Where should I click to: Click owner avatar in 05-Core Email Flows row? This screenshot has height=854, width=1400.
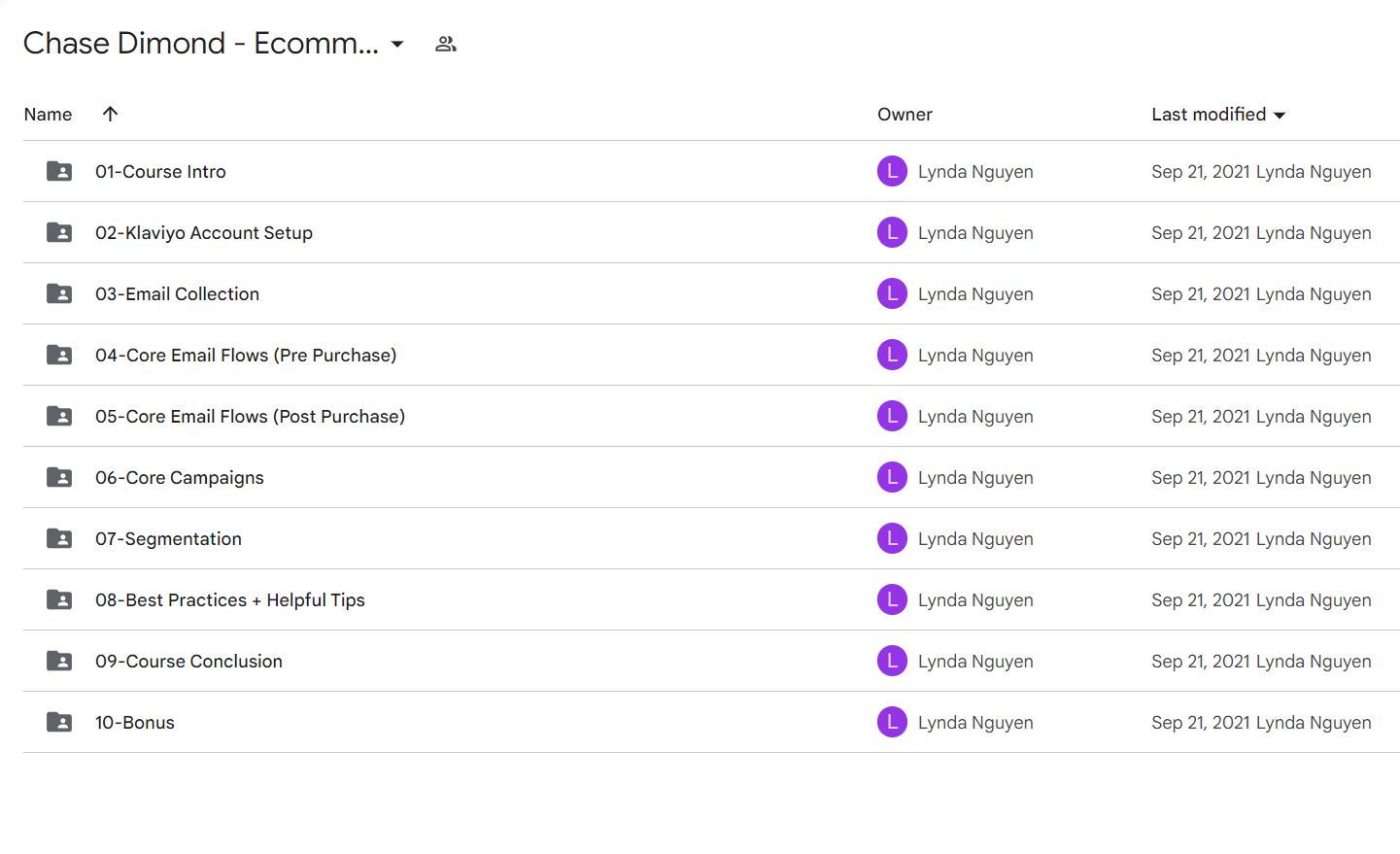point(892,416)
